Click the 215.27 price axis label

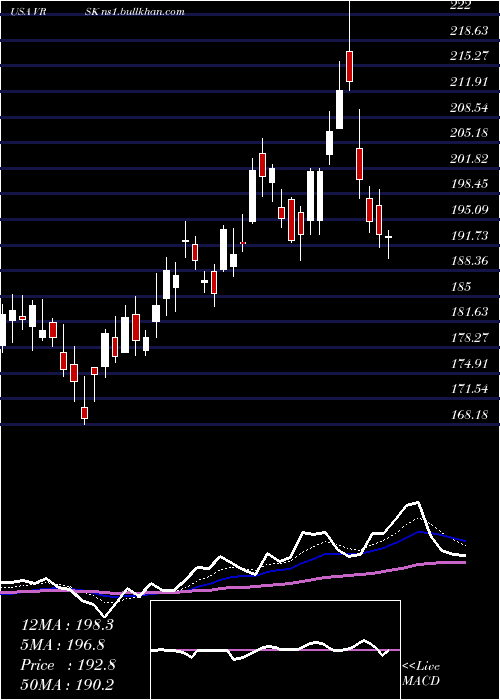(x=468, y=56)
